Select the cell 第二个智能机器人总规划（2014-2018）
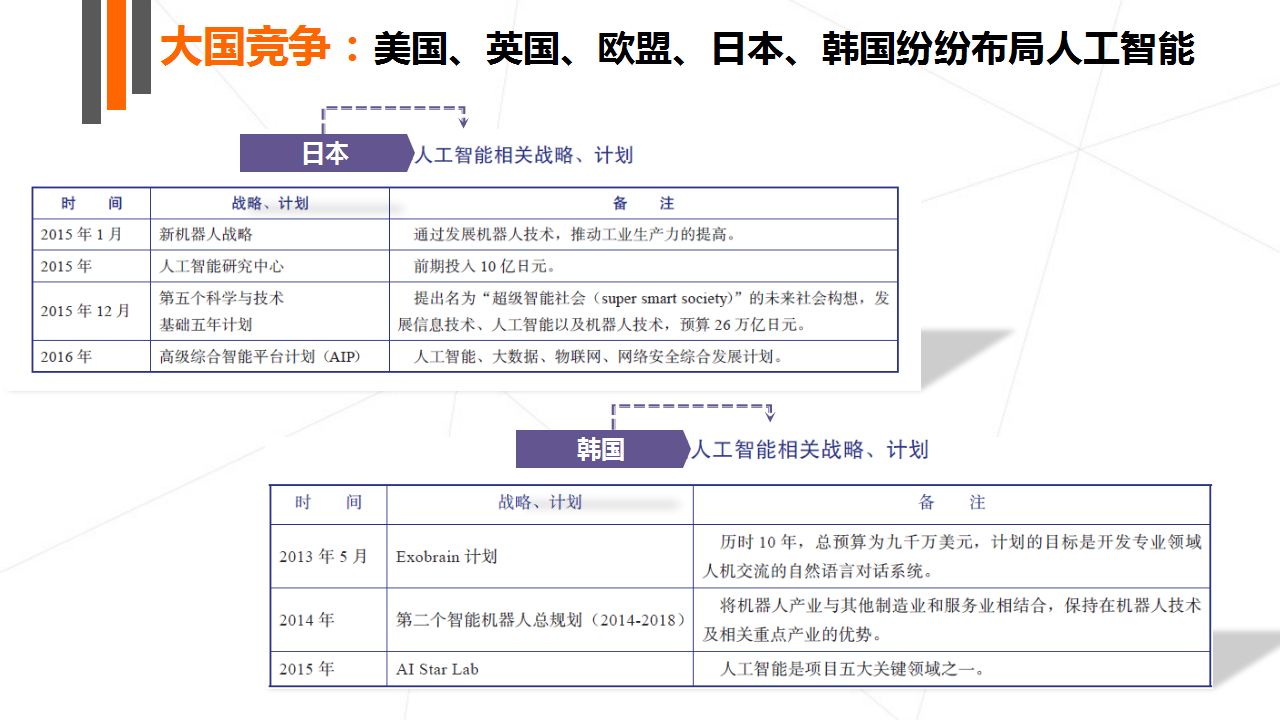Screen dimensions: 1280x720 pos(540,620)
